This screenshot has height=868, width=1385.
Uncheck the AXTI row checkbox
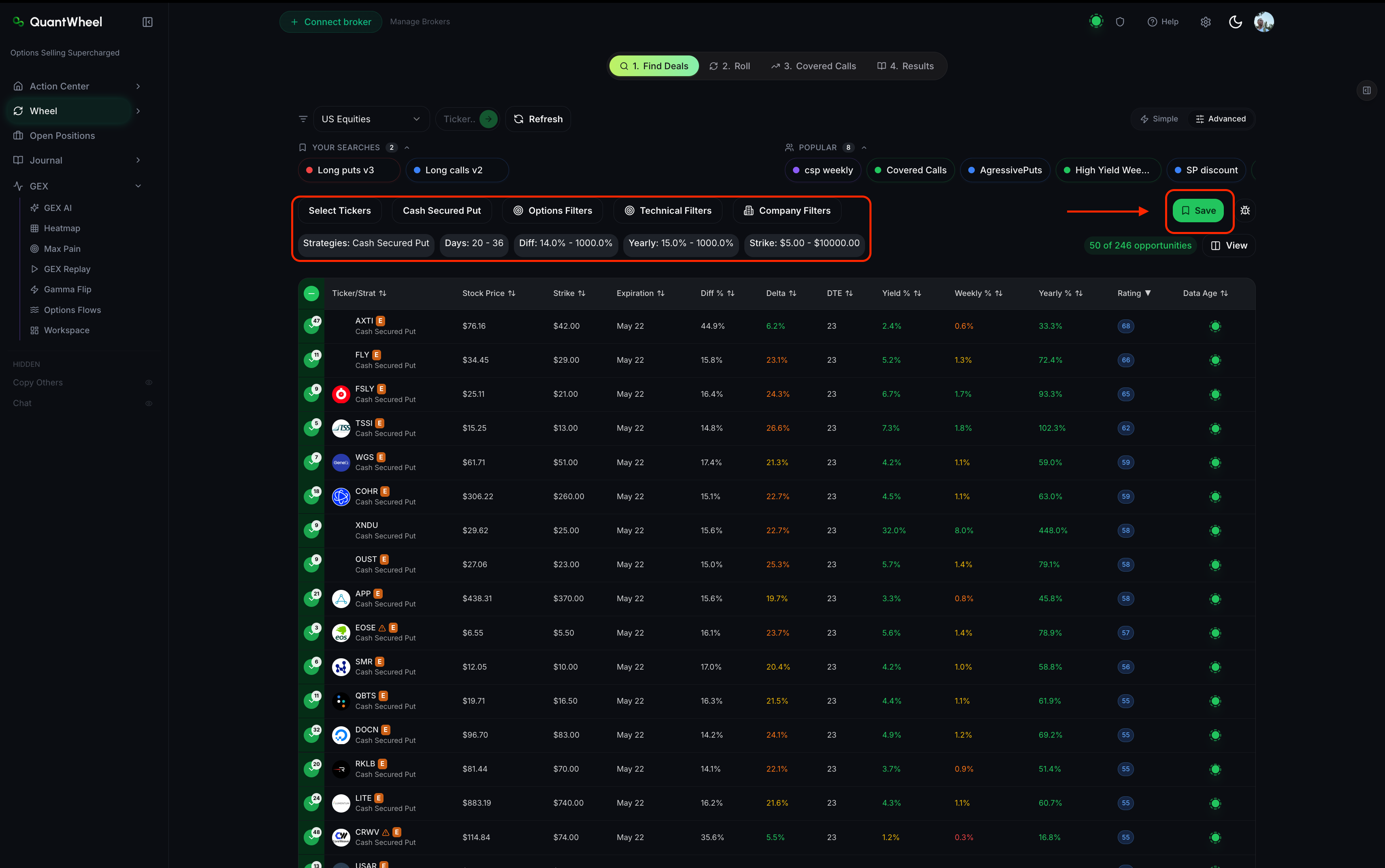[x=311, y=326]
